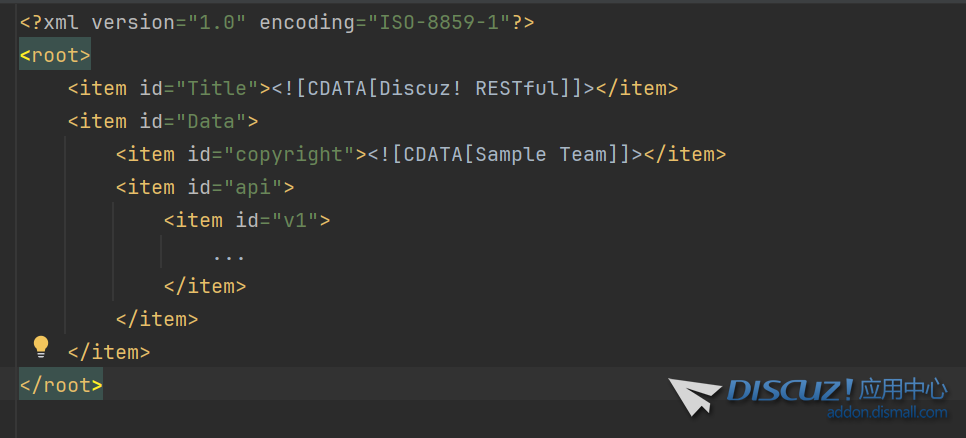The image size is (966, 438).
Task: Click closing item tag beside lightbulb
Action: (109, 352)
